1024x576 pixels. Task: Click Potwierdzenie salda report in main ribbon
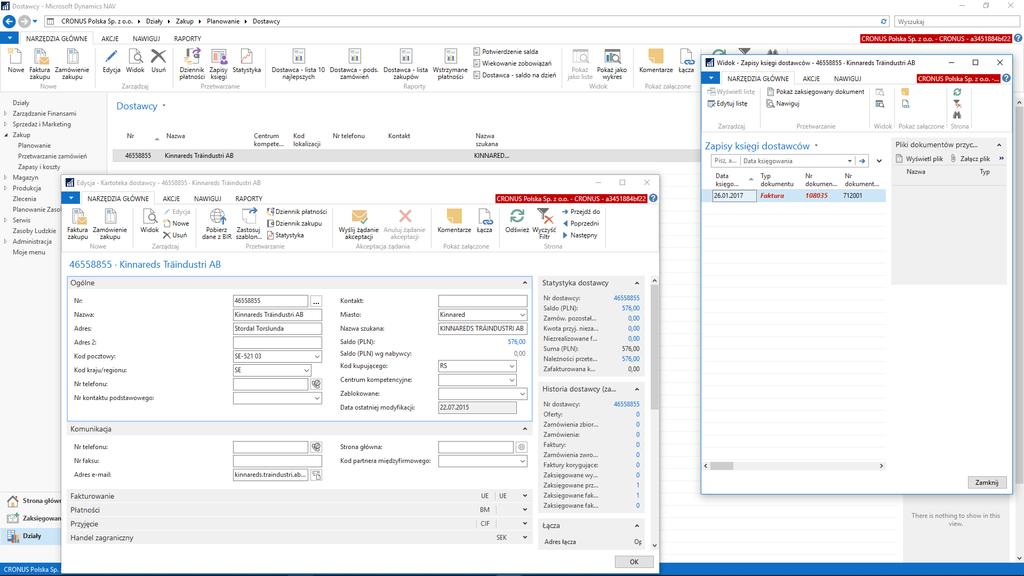[506, 52]
